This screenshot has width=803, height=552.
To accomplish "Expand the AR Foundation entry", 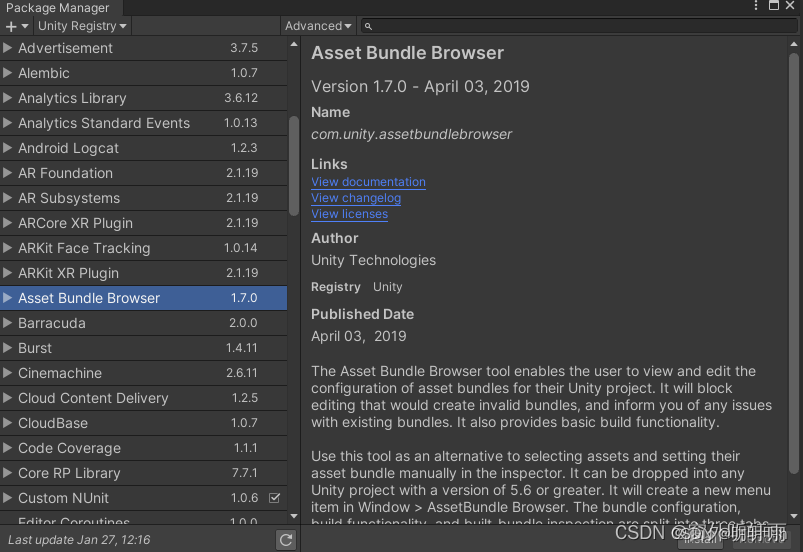I will (x=7, y=173).
